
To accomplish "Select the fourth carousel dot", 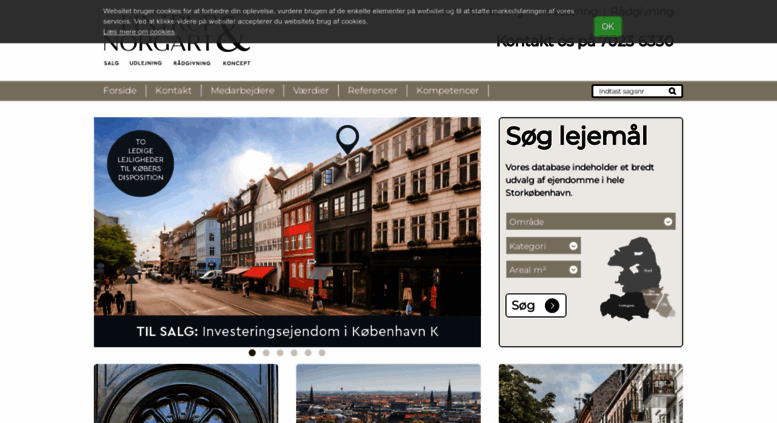I will (x=294, y=353).
